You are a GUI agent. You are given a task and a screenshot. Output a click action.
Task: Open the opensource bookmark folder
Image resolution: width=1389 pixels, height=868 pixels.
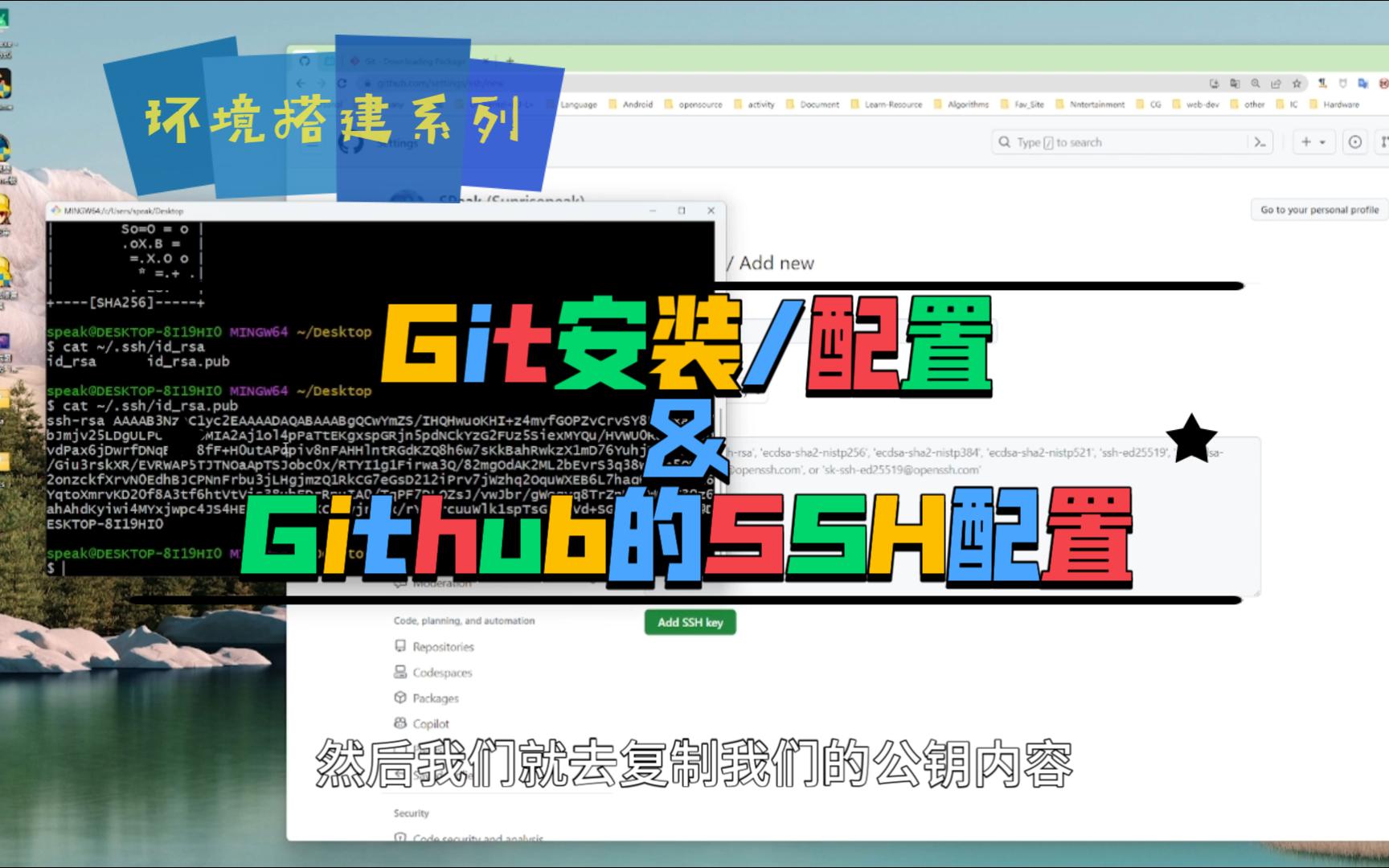pos(693,104)
